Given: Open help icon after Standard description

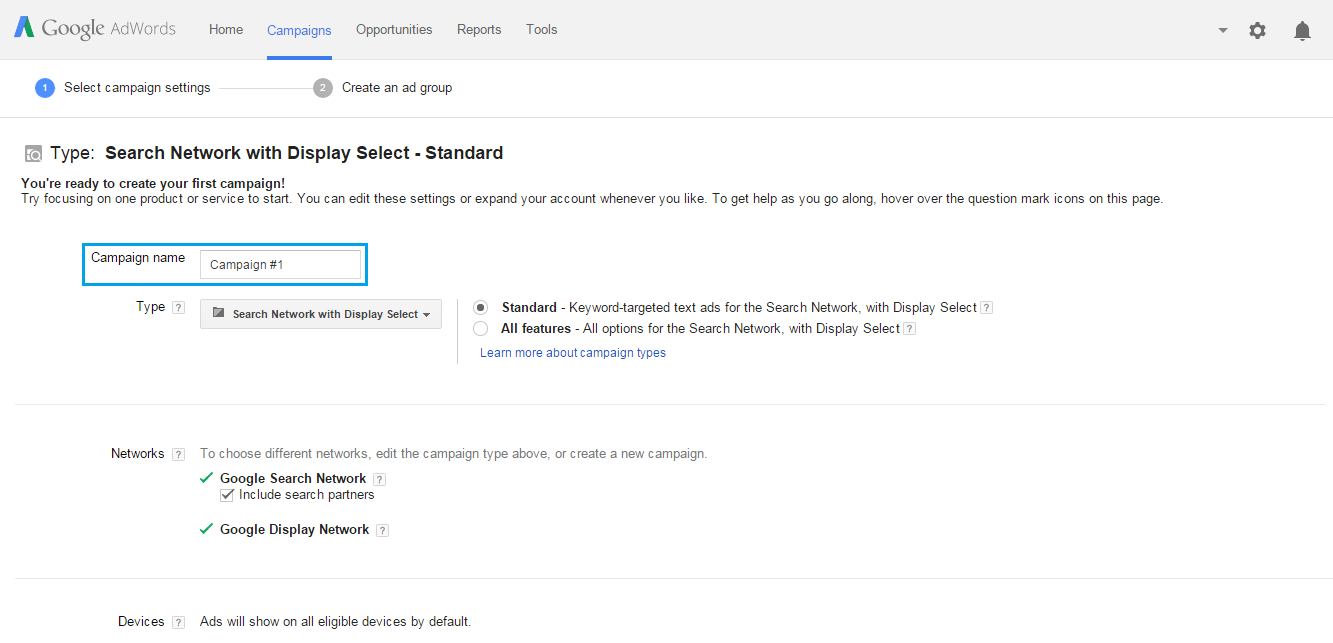Looking at the screenshot, I should [986, 308].
